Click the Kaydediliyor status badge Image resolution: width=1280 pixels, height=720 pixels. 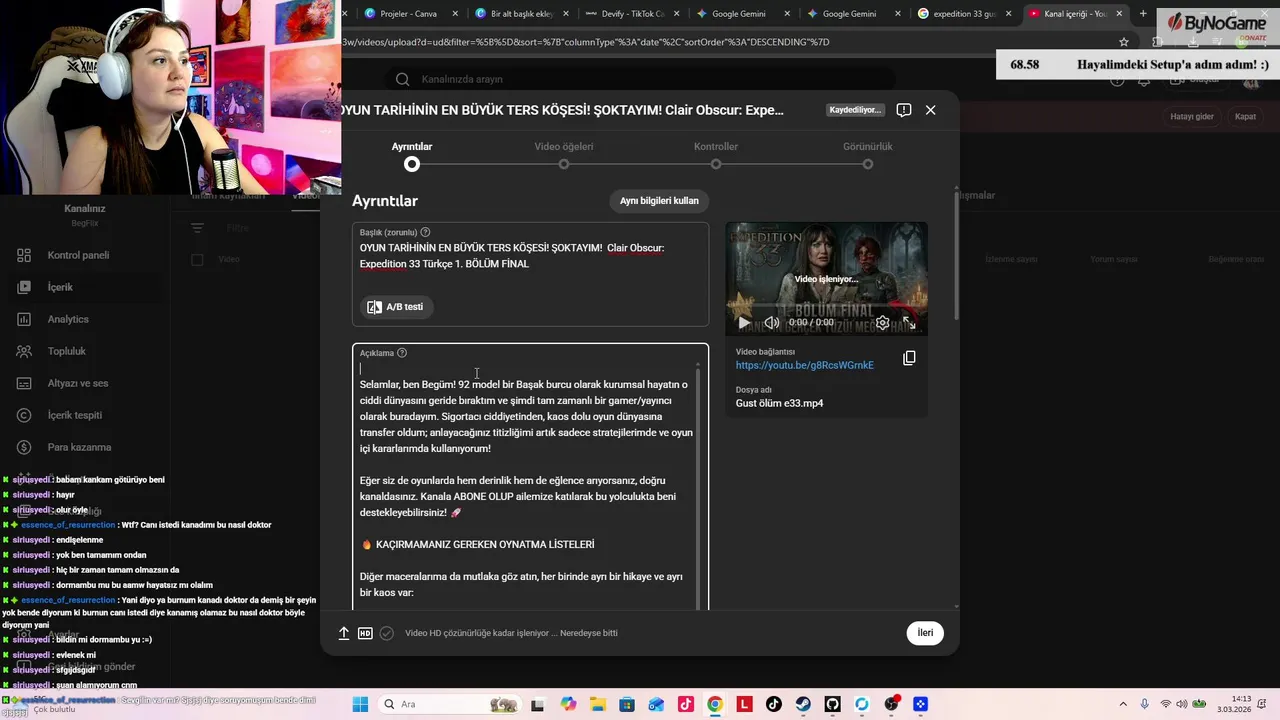pyautogui.click(x=855, y=110)
